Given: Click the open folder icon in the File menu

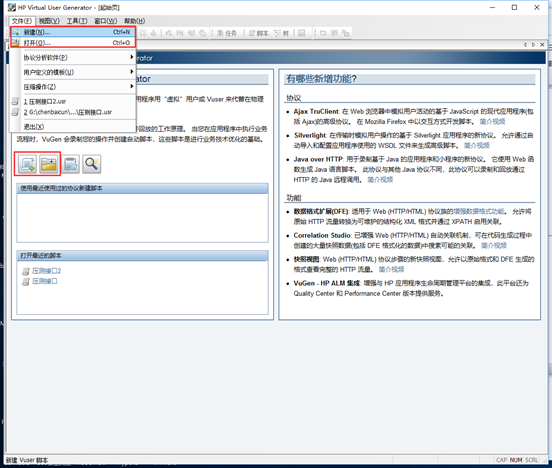Looking at the screenshot, I should (15, 43).
